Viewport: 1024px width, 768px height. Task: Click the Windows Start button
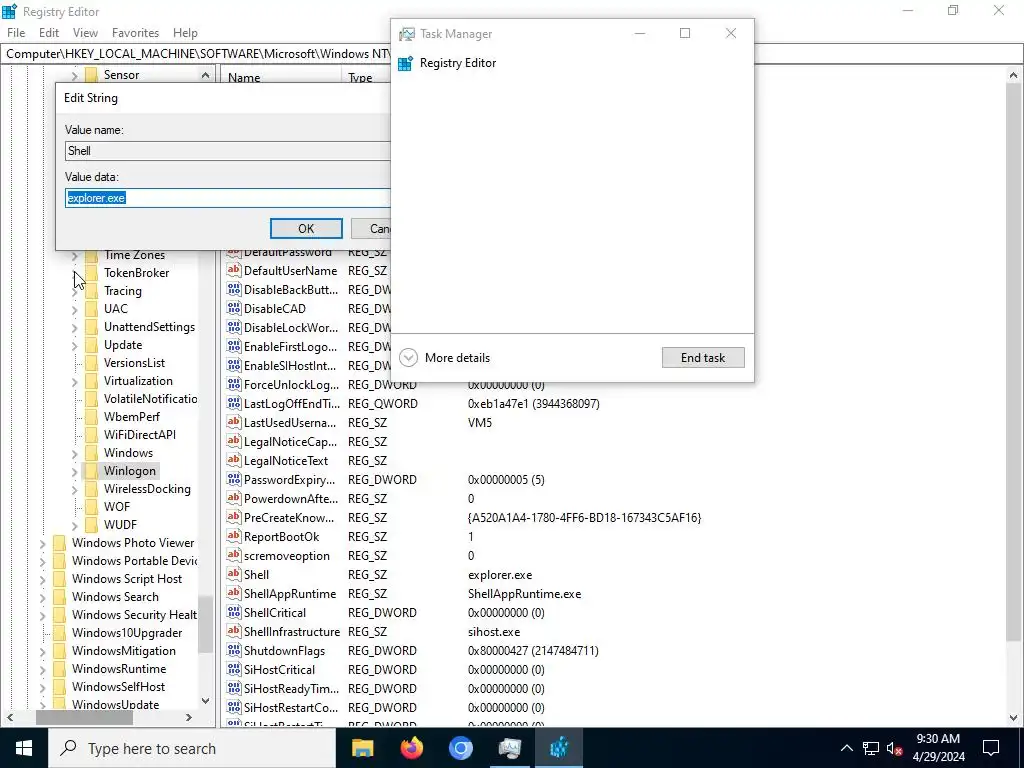pyautogui.click(x=24, y=748)
